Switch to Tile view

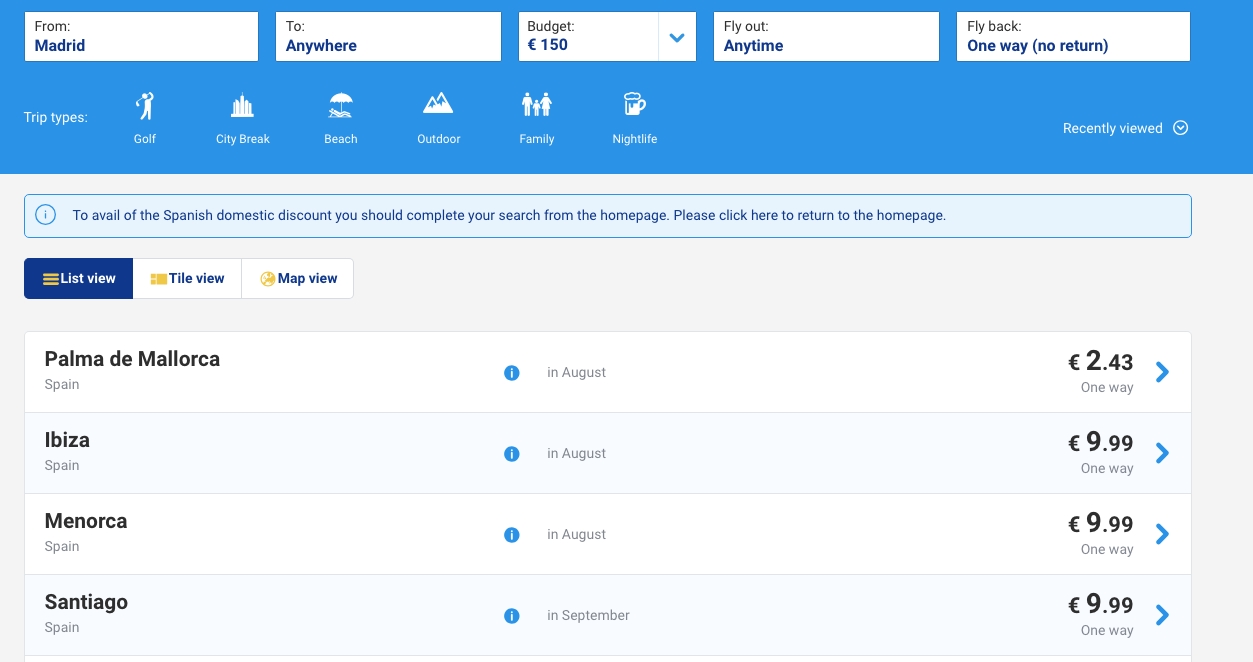pos(187,279)
